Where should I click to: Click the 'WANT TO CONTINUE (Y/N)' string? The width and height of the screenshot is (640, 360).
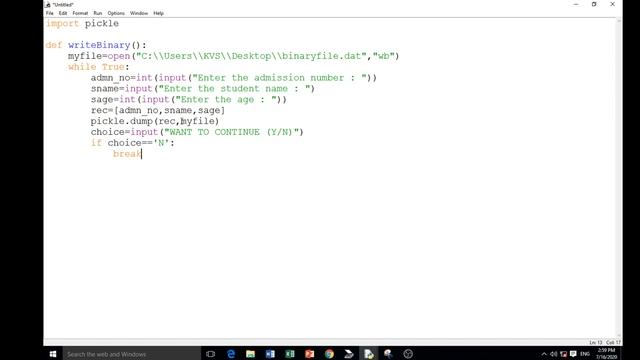pyautogui.click(x=231, y=132)
